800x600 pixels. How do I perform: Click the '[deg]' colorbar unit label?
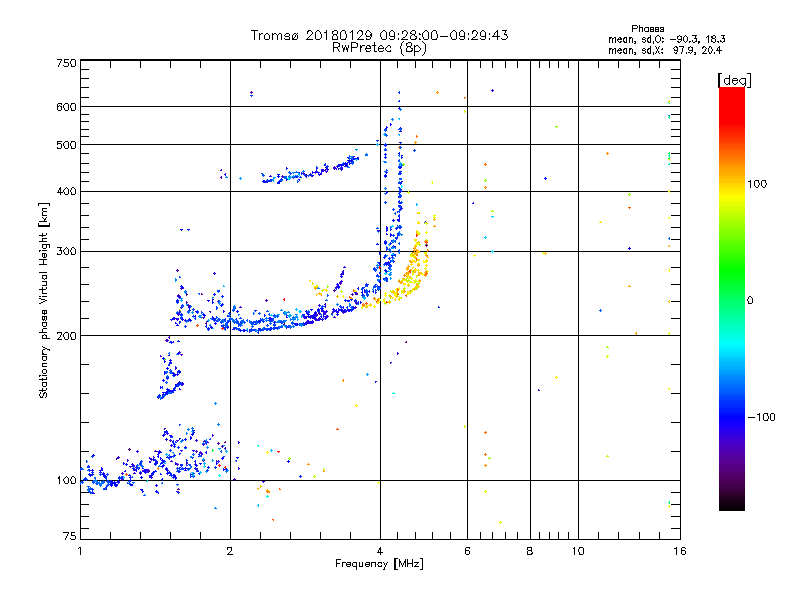click(x=734, y=80)
